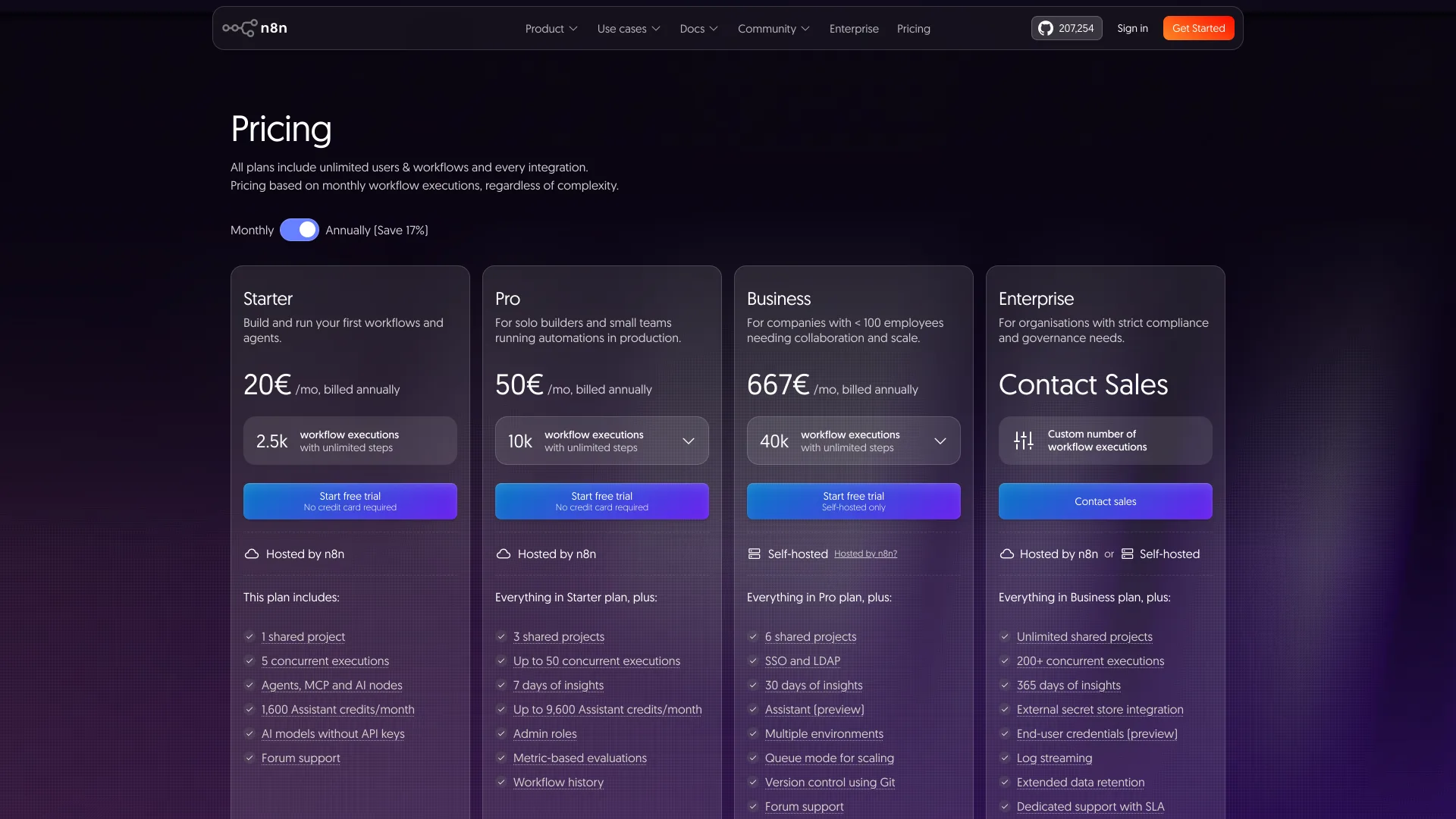This screenshot has height=819, width=1456.
Task: Click the sliders icon in Custom number of executions
Action: click(1024, 441)
